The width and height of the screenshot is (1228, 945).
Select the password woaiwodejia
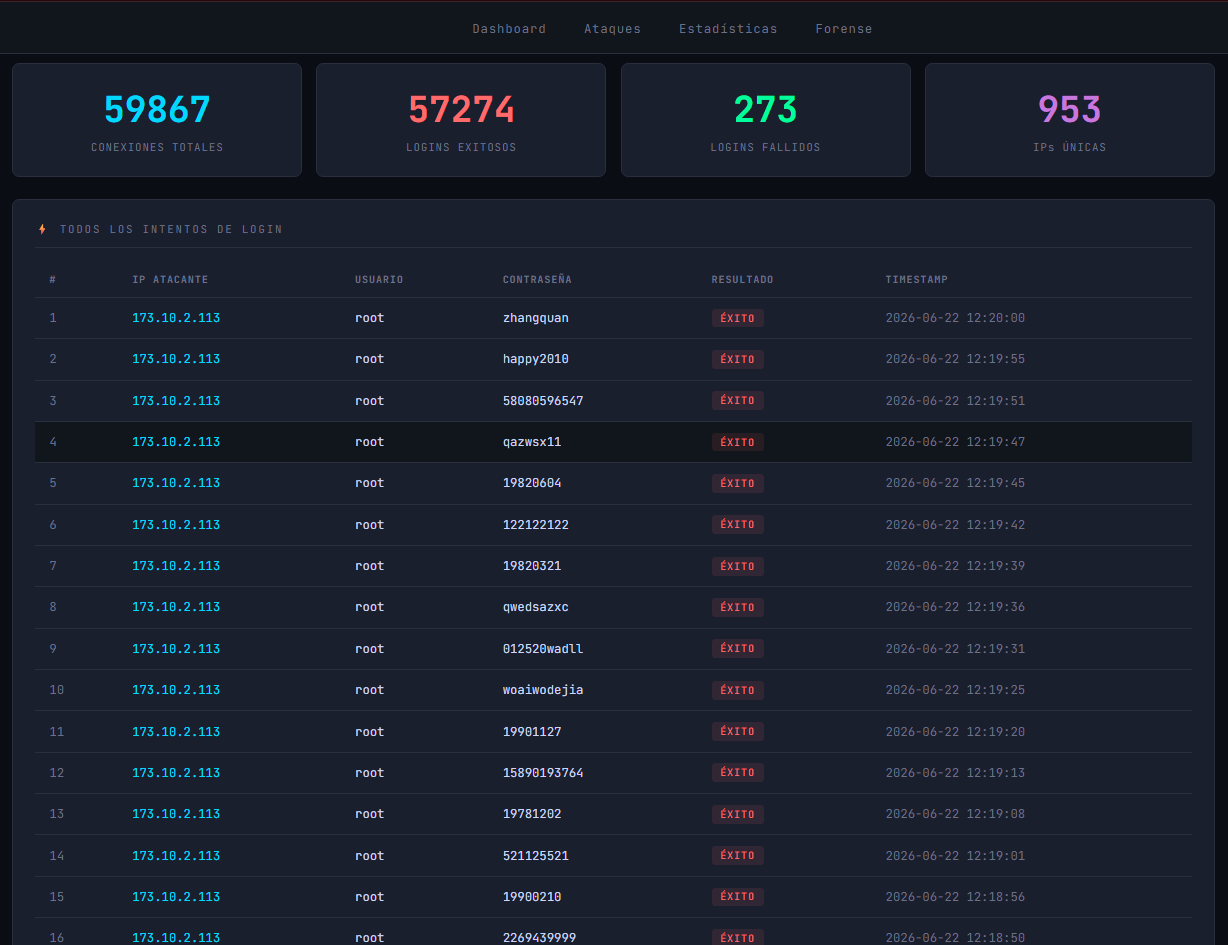coord(543,690)
